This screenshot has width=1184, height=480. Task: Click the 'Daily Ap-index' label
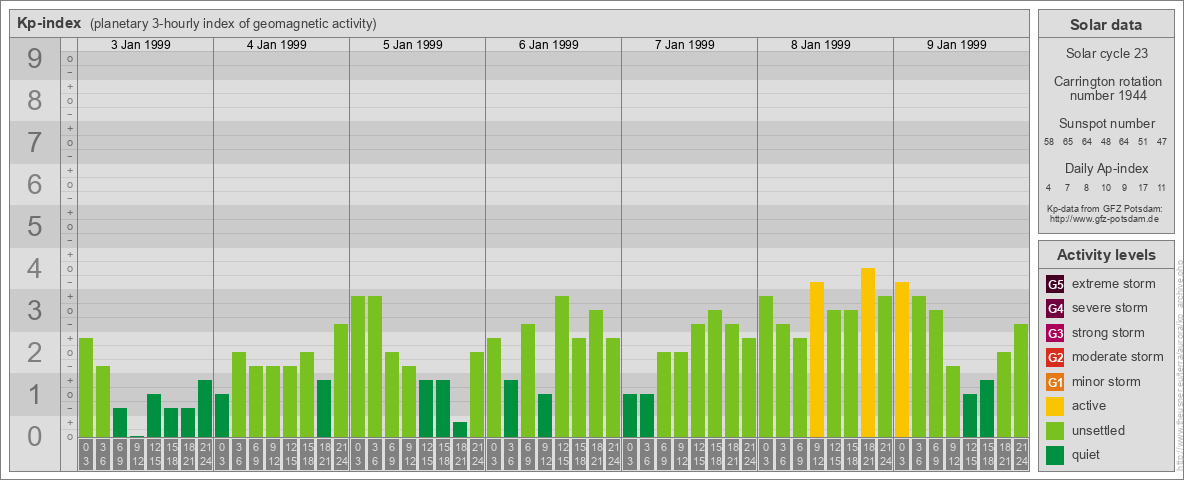(x=1106, y=168)
